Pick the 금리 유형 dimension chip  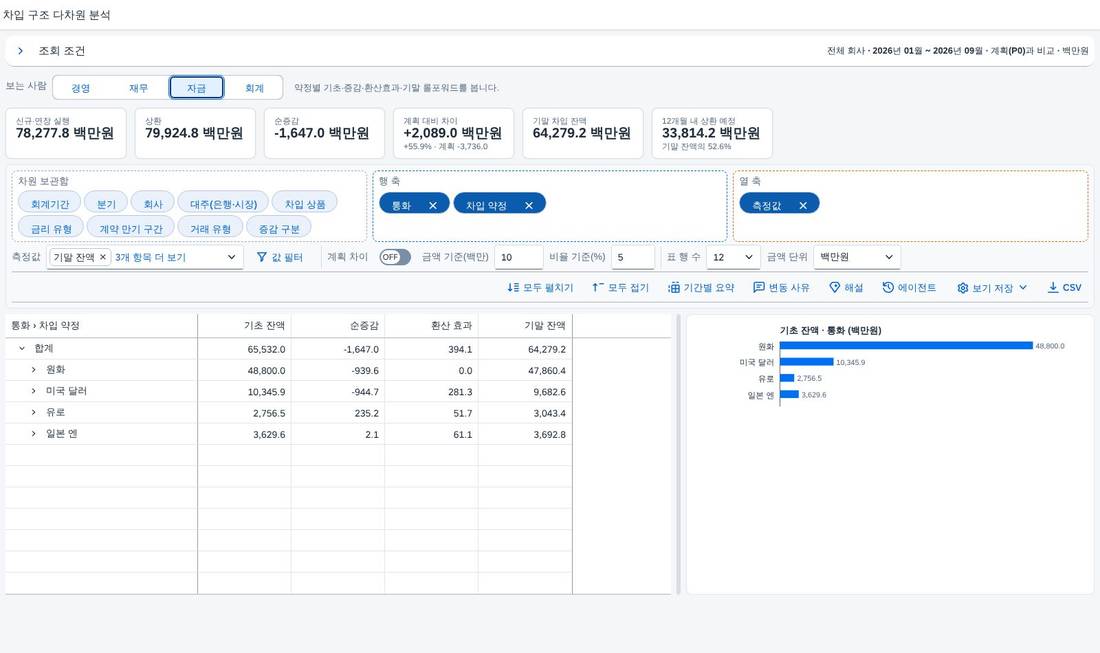coord(51,229)
